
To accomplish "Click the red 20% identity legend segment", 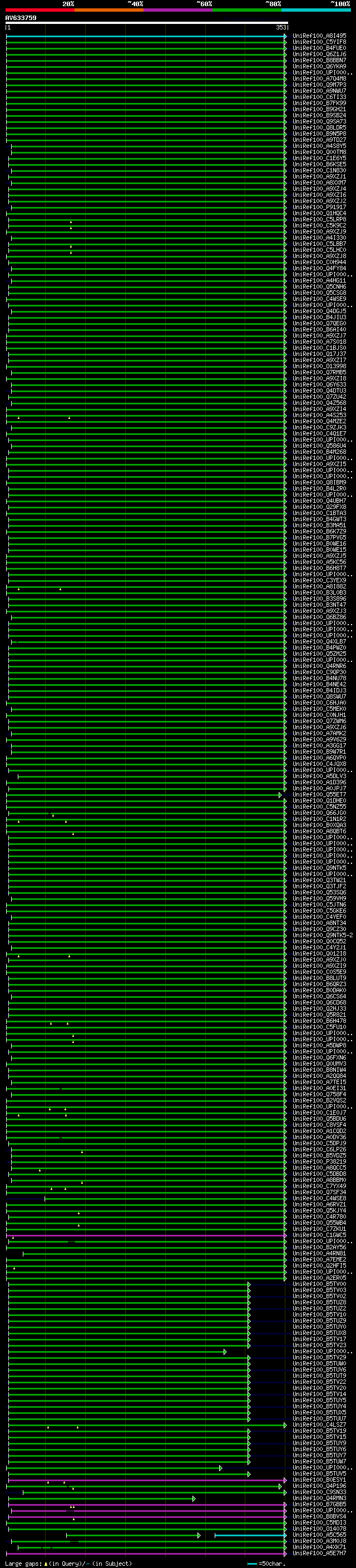I will point(40,10).
